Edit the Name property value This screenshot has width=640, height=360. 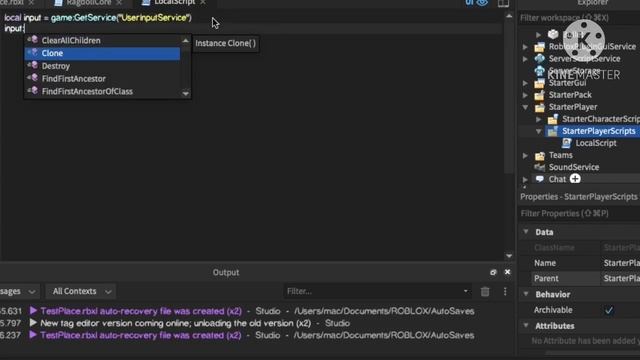pyautogui.click(x=621, y=263)
